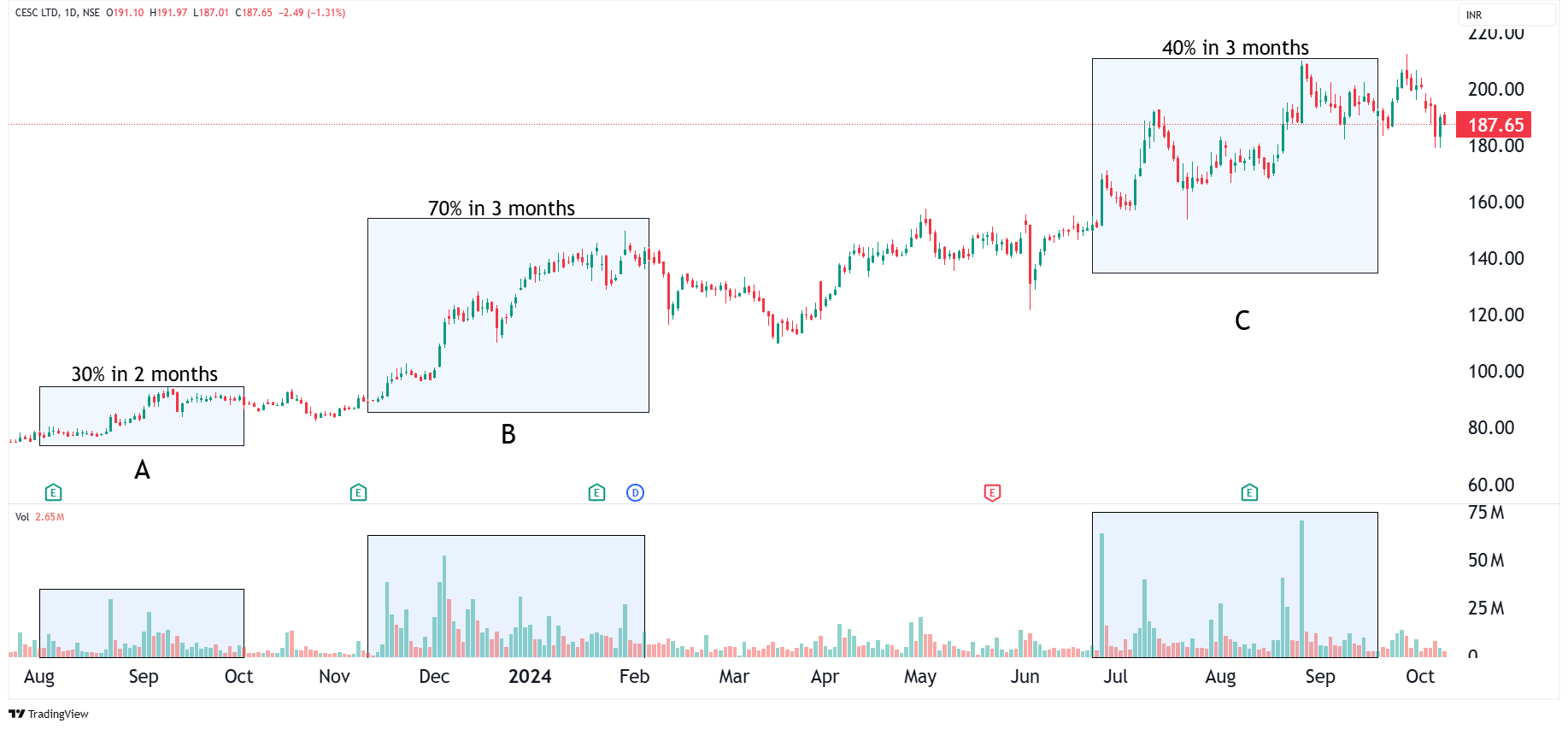Click the earnings marker in August 2024
Image resolution: width=1568 pixels, height=729 pixels.
click(x=1249, y=492)
